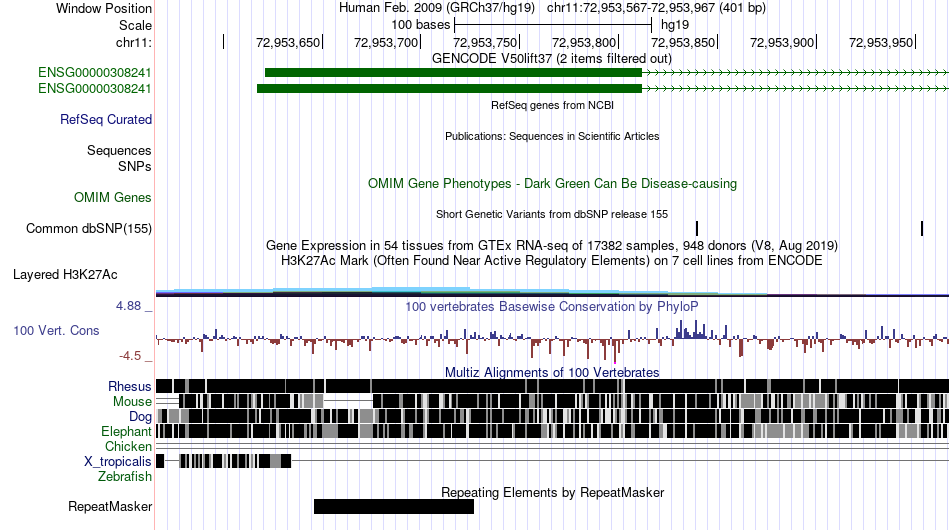Click the 72,953,750 ruler coordinate
The height and width of the screenshot is (530, 950).
[x=485, y=42]
